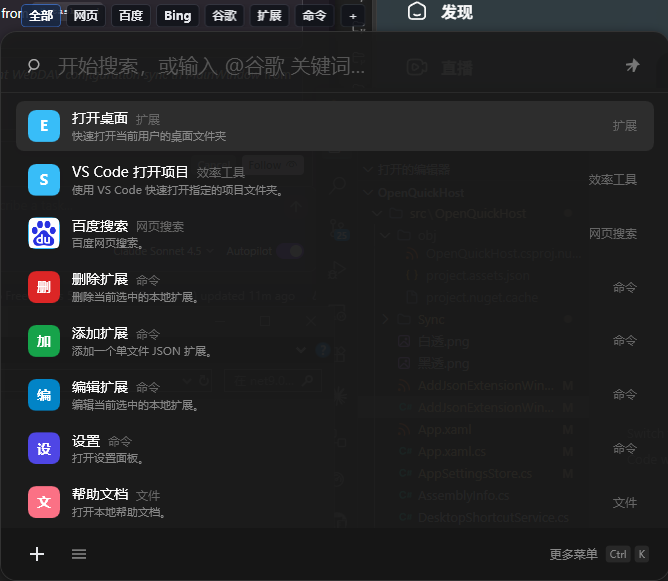Select the 编辑扩展 command title
The image size is (668, 581).
[100, 387]
